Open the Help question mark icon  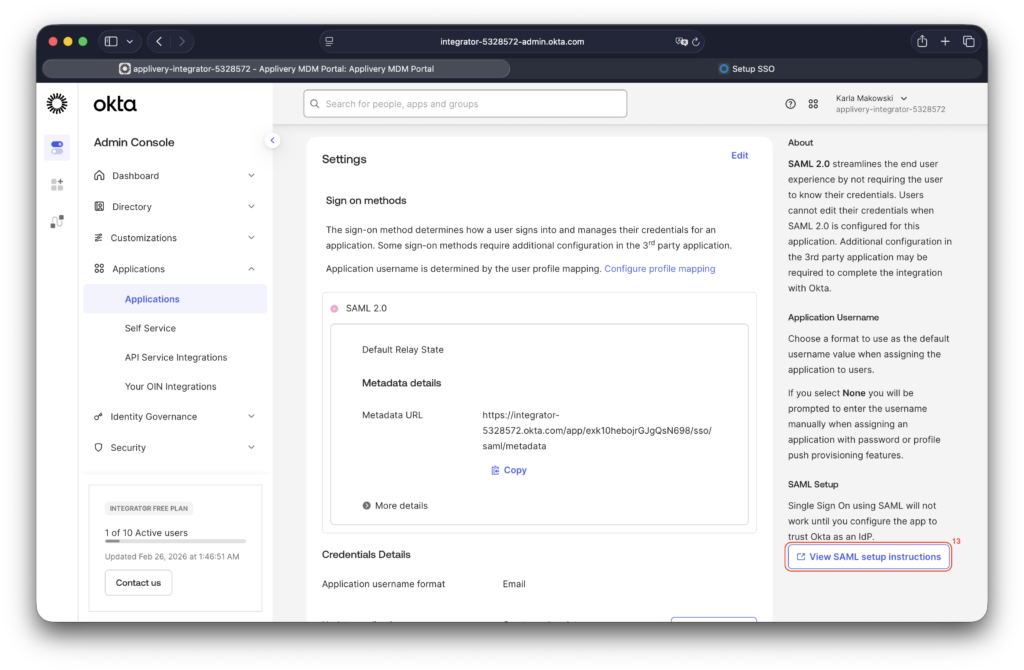[x=789, y=103]
